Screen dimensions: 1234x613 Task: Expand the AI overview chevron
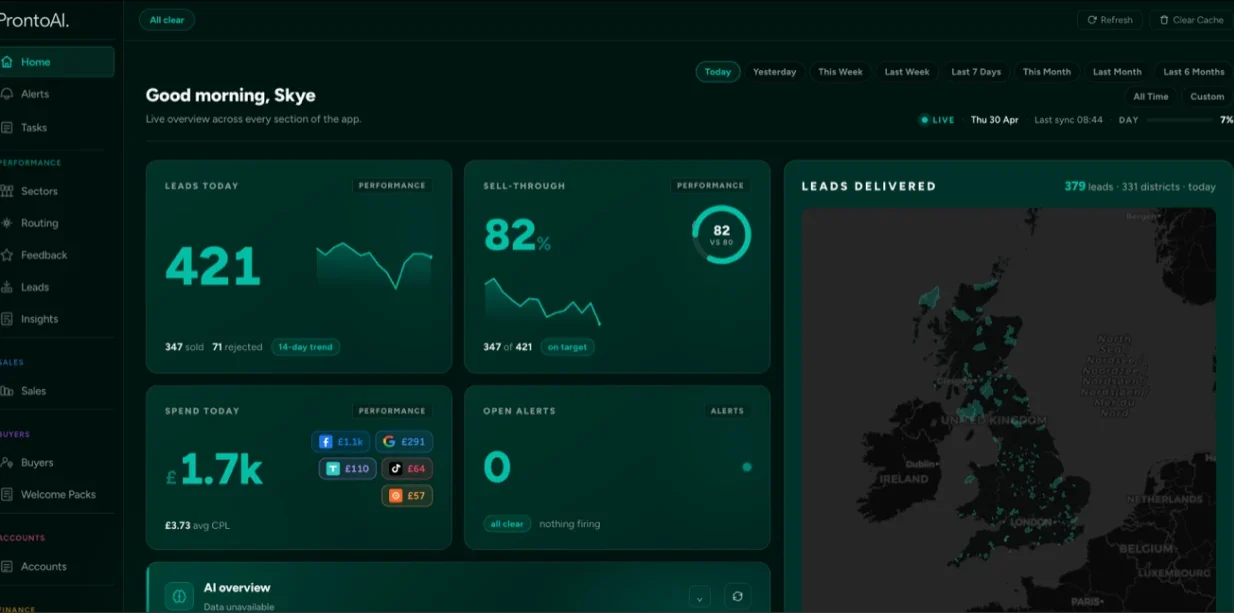(x=700, y=597)
